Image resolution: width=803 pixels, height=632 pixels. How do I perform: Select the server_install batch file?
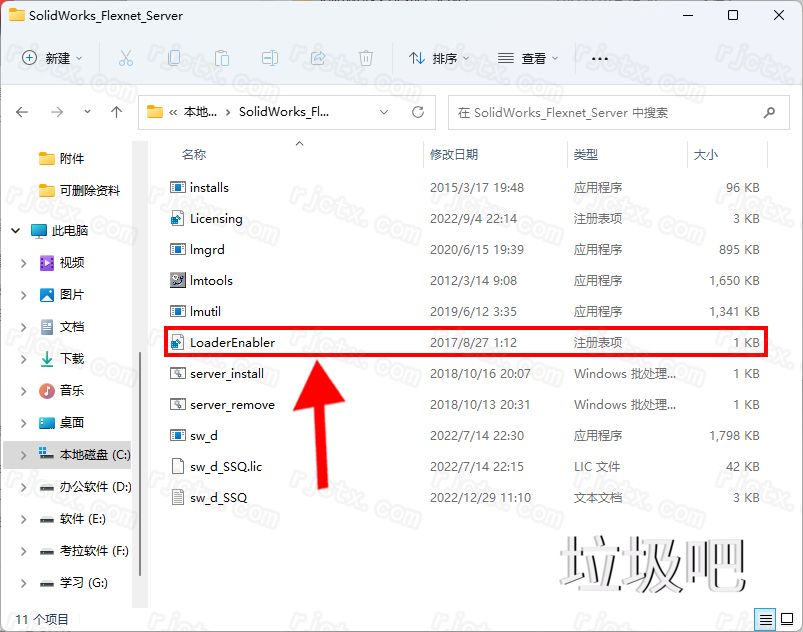226,373
